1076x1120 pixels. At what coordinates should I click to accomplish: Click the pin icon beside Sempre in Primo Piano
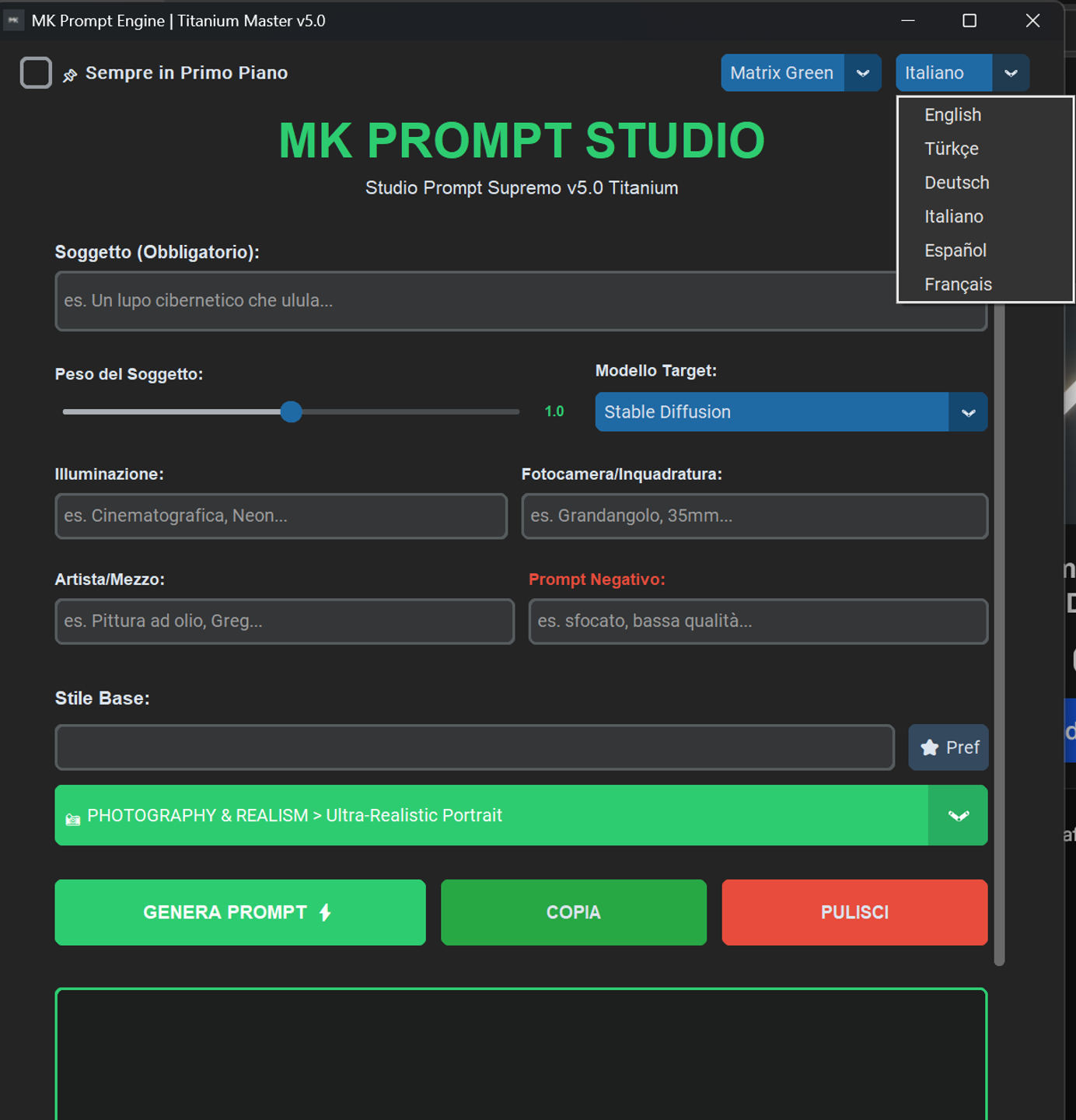pyautogui.click(x=70, y=75)
